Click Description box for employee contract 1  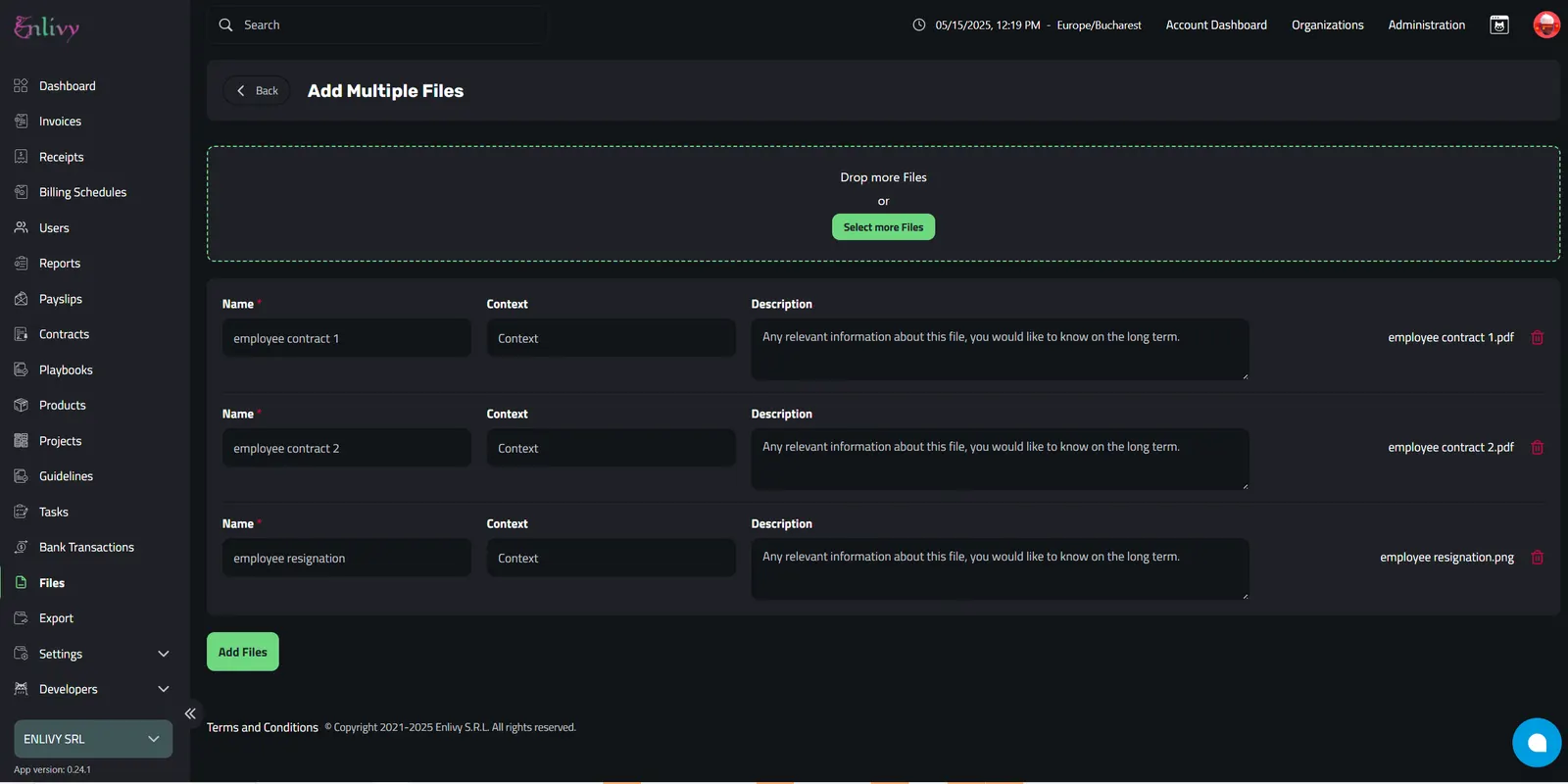click(1001, 349)
